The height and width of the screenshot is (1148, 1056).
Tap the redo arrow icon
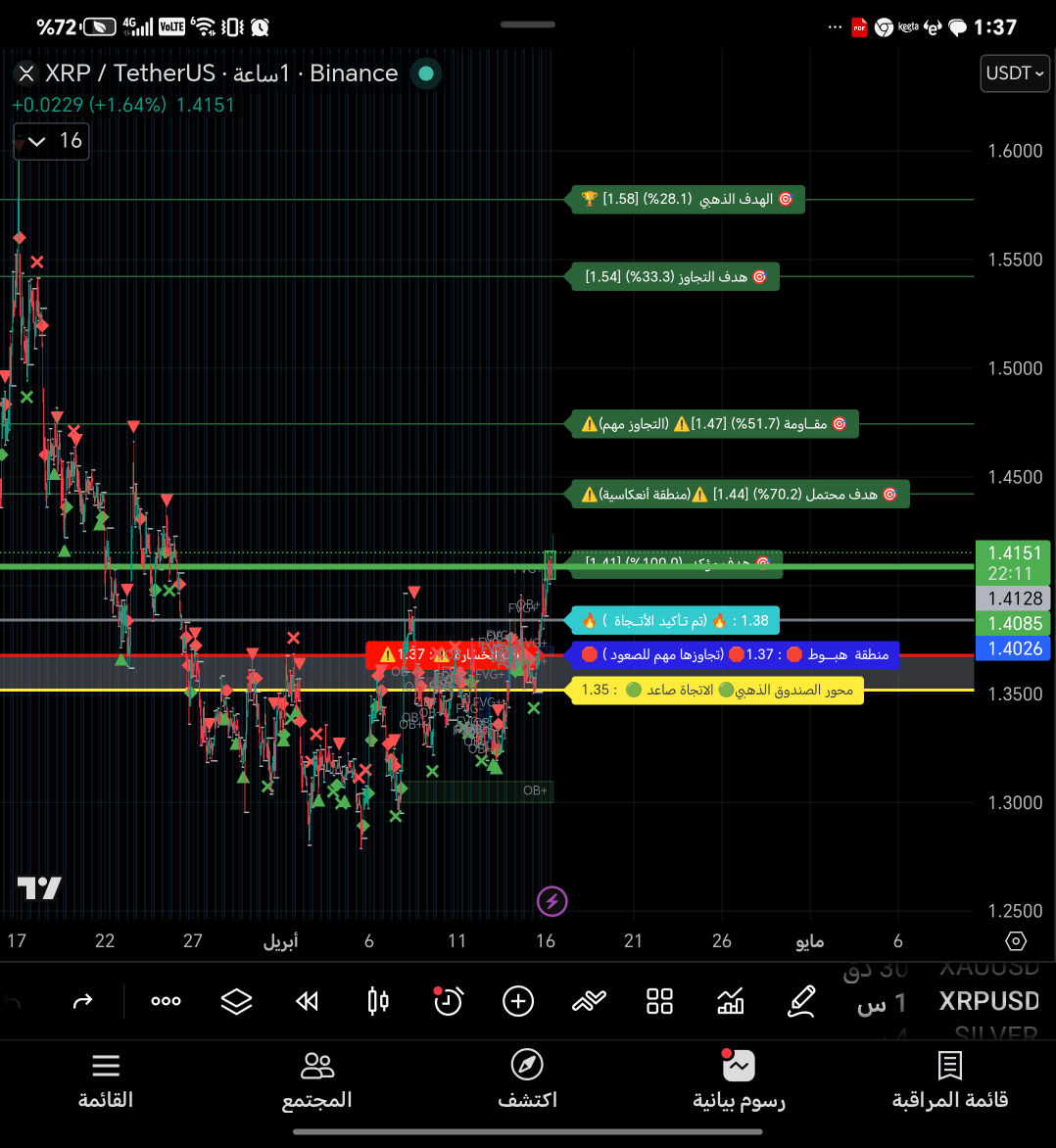pyautogui.click(x=82, y=1001)
